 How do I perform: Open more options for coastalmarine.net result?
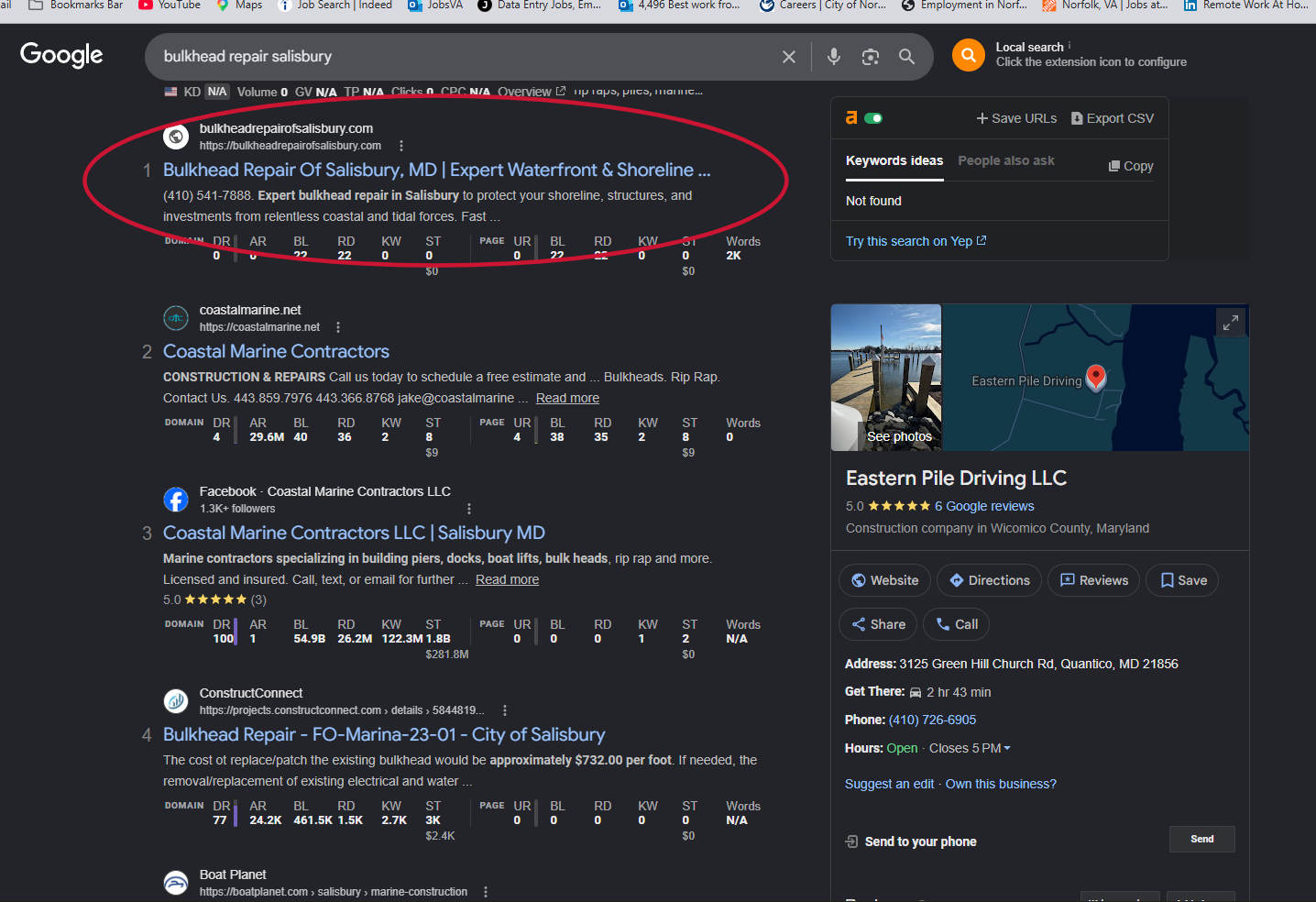[x=338, y=327]
